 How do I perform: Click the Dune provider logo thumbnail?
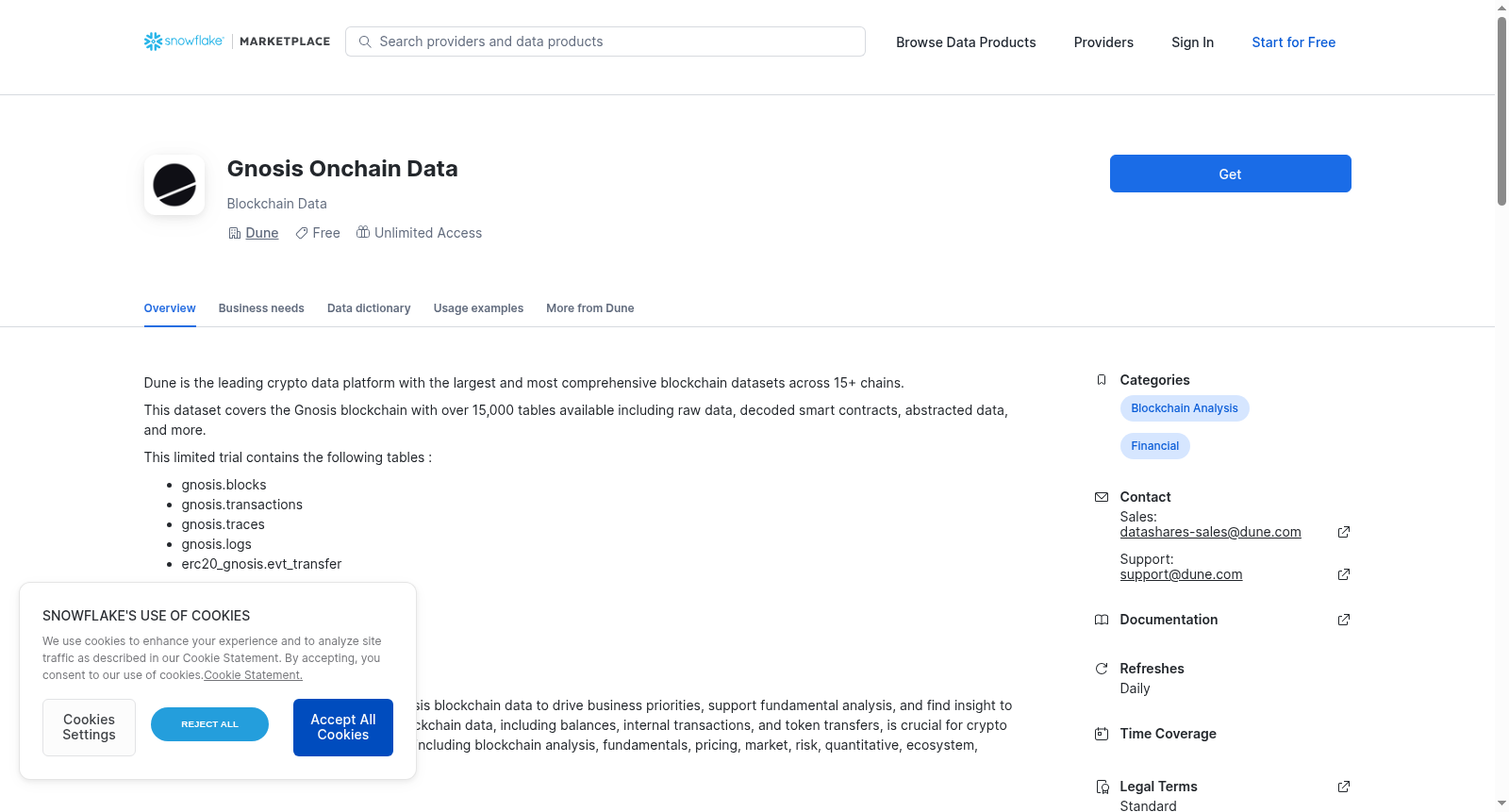174,185
